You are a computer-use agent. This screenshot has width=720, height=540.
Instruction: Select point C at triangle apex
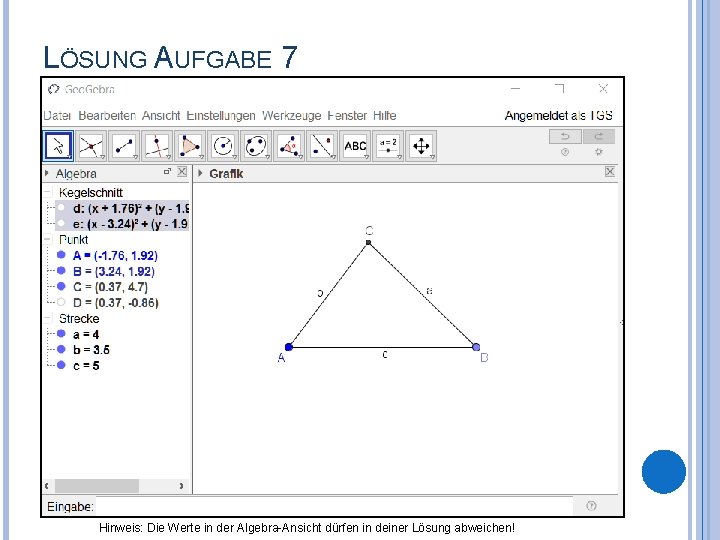pos(368,242)
